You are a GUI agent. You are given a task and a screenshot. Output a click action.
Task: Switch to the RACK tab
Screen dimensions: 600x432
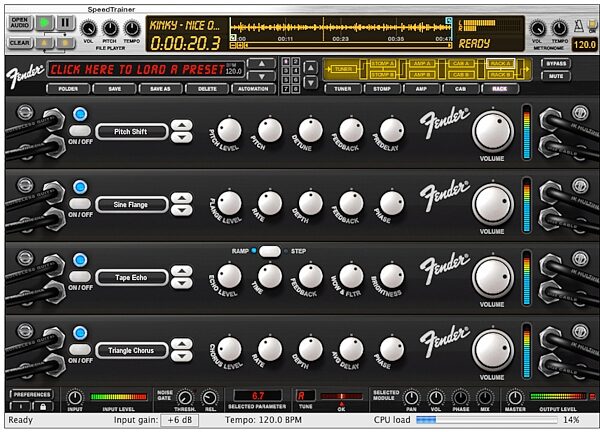[x=500, y=89]
